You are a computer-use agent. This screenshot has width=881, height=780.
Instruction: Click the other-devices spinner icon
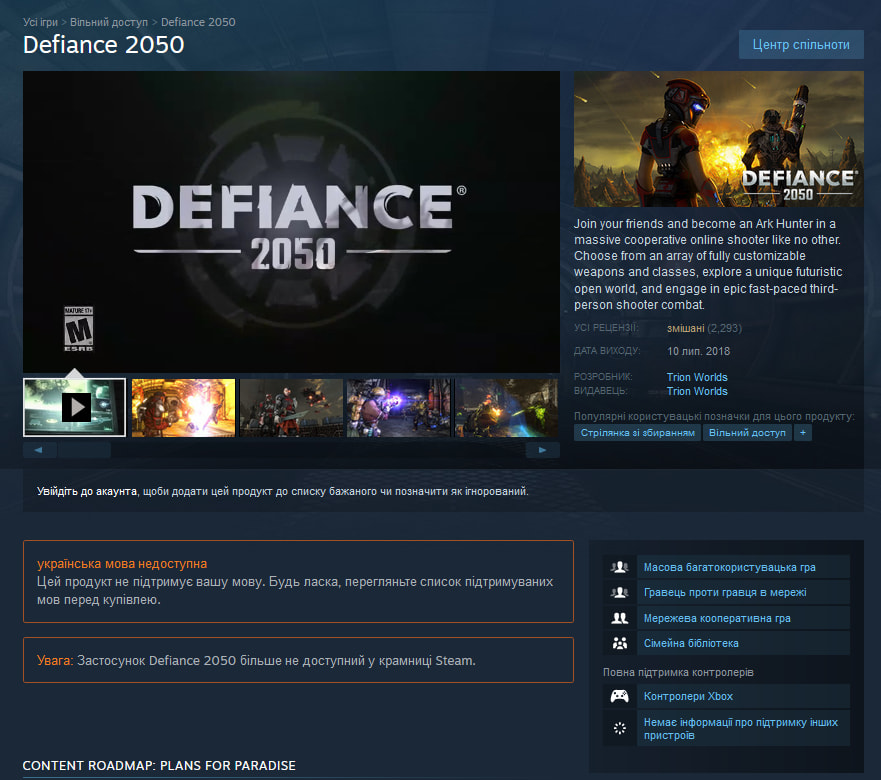pos(620,728)
